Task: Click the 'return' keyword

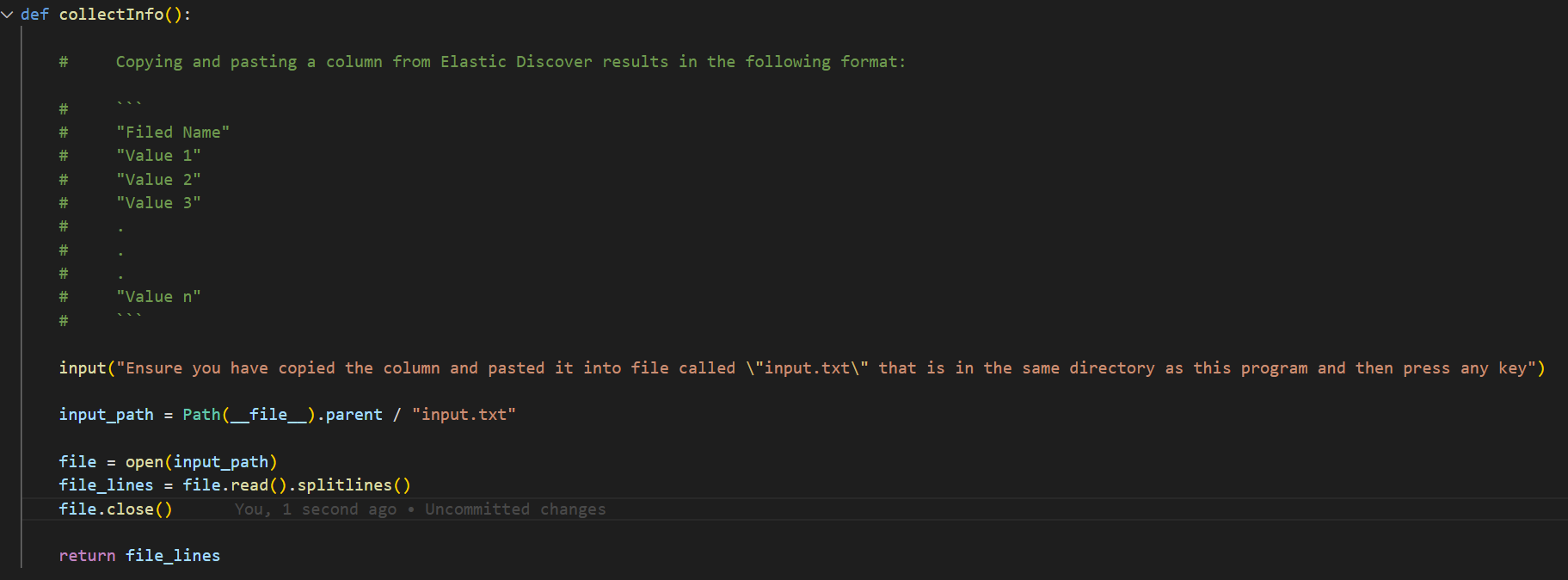Action: 87,556
